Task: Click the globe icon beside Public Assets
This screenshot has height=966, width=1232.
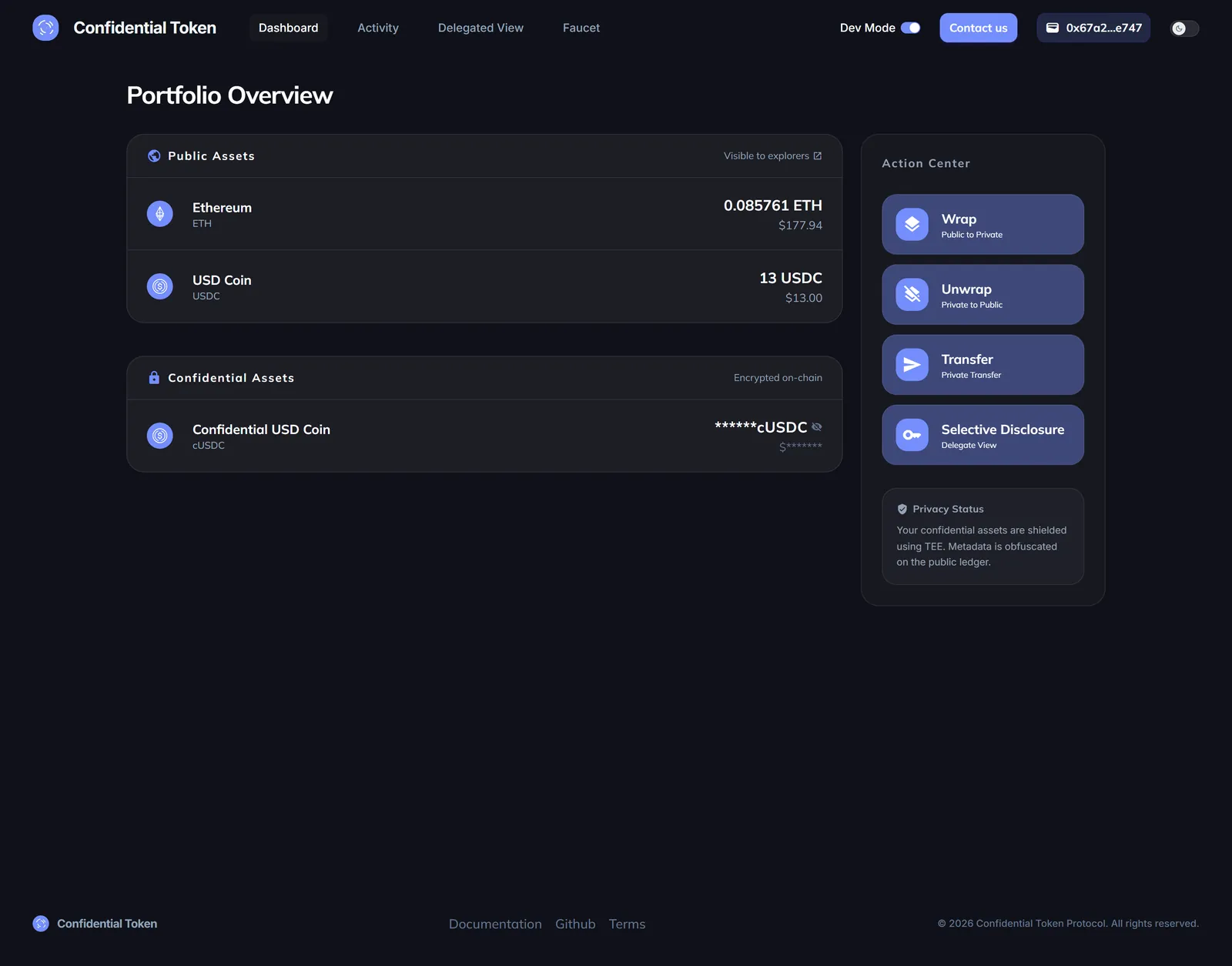Action: tap(154, 155)
